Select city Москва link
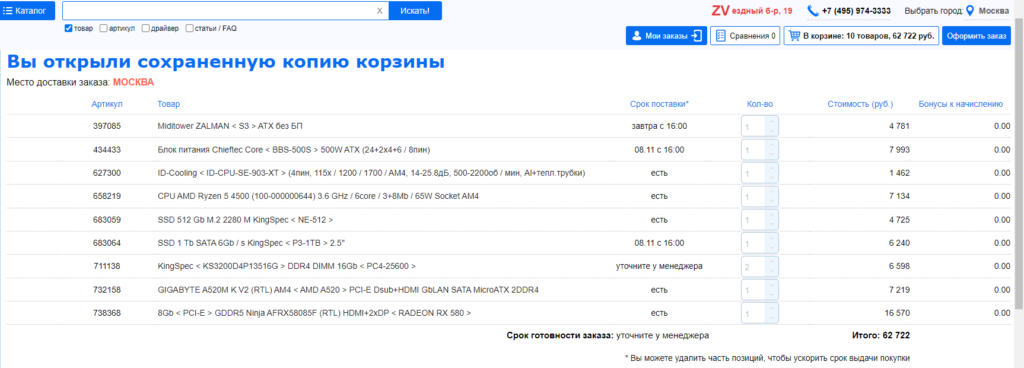The image size is (1024, 368). pos(993,11)
